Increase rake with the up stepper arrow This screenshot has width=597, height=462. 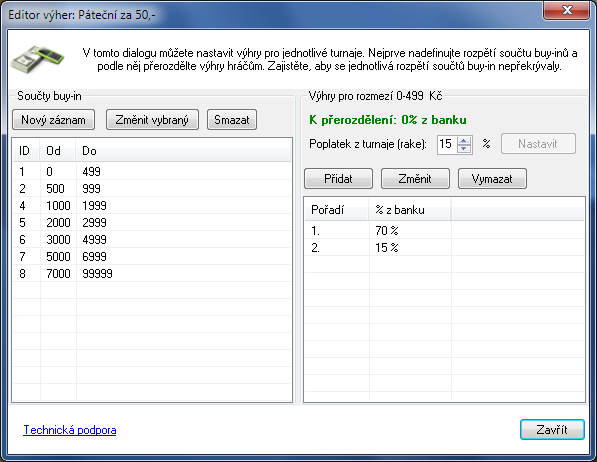click(464, 141)
